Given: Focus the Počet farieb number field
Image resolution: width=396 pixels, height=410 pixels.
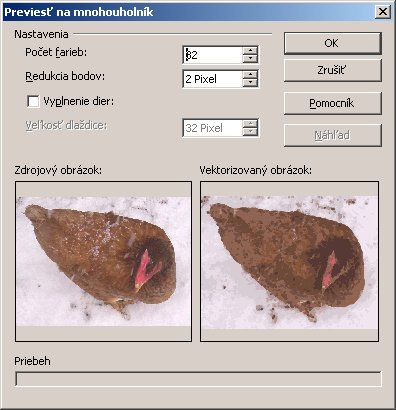Looking at the screenshot, I should tap(212, 55).
